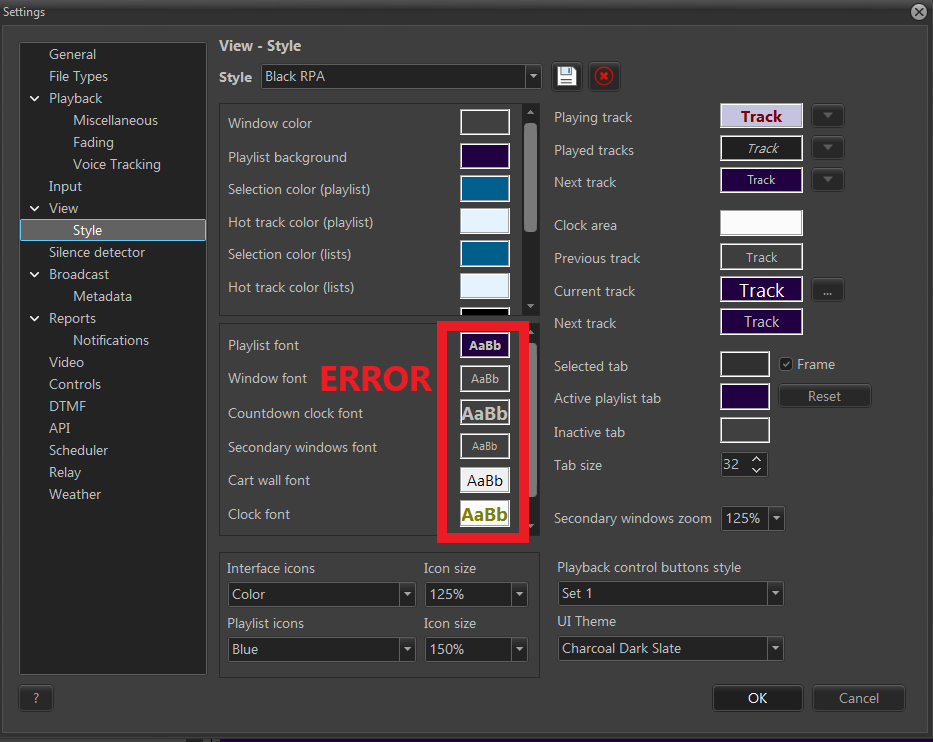Click the Reset button
This screenshot has width=933, height=742.
tap(824, 396)
